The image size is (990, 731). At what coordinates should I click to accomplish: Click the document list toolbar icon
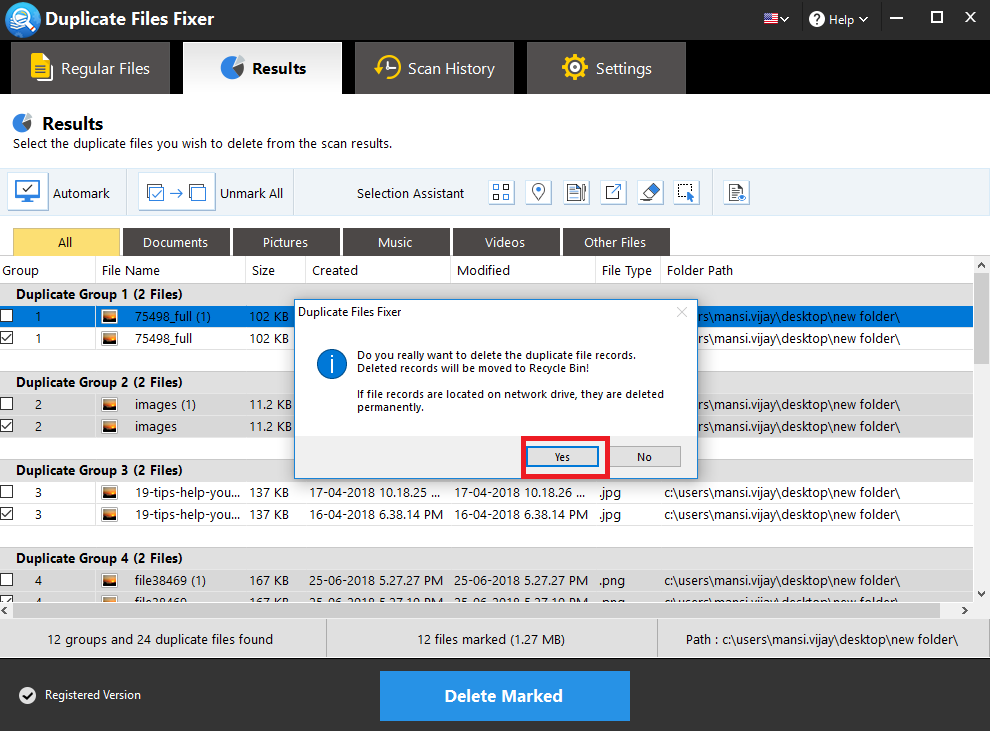pyautogui.click(x=576, y=192)
